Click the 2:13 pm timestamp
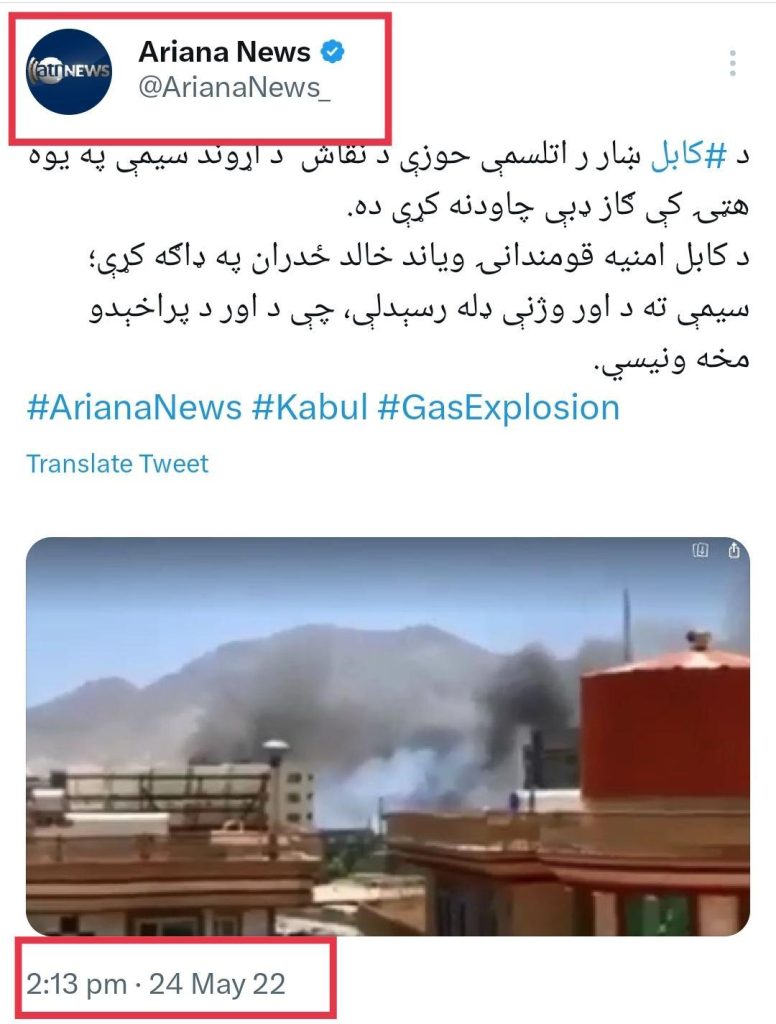Screen dimensions: 776x1024 click(x=76, y=984)
